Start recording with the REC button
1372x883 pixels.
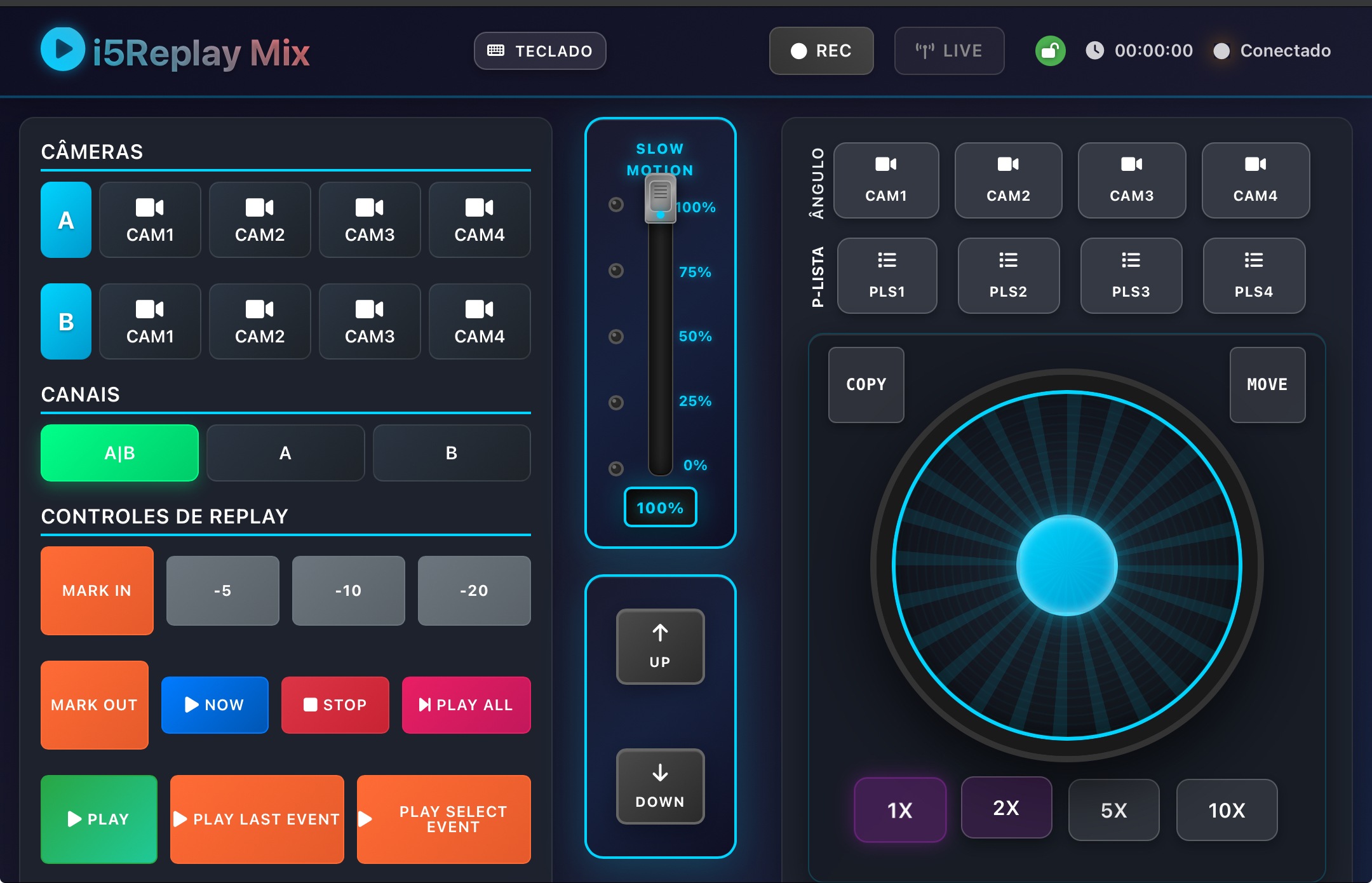[821, 51]
